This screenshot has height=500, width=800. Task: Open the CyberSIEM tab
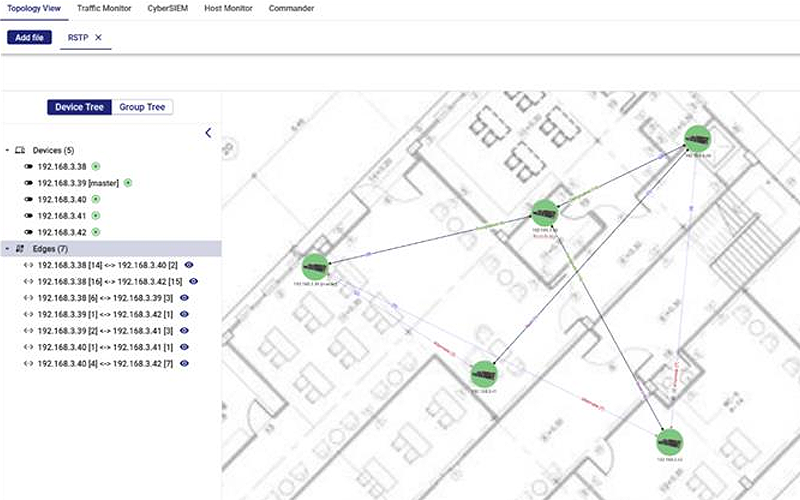click(167, 8)
